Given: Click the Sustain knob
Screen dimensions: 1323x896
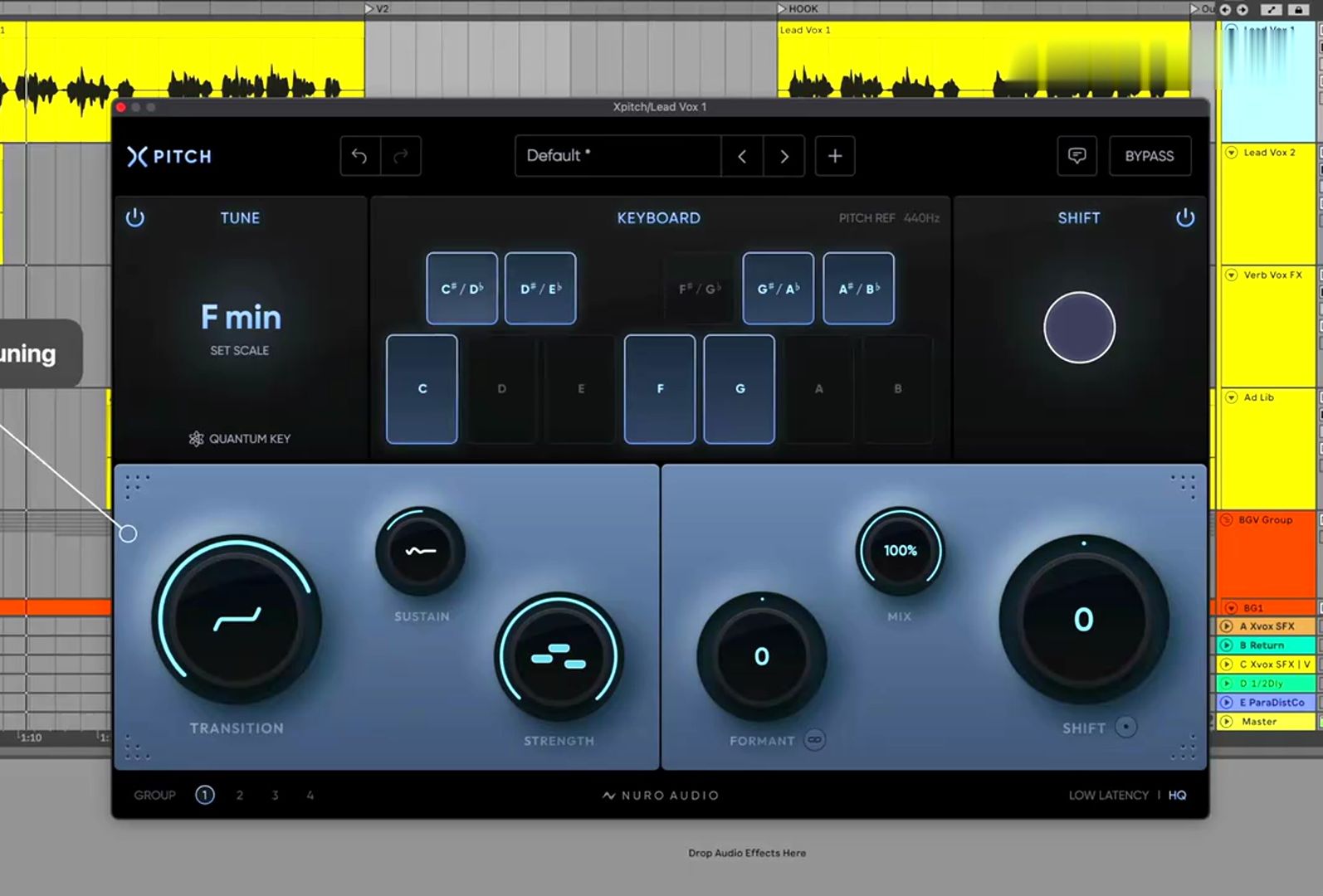Looking at the screenshot, I should [421, 551].
